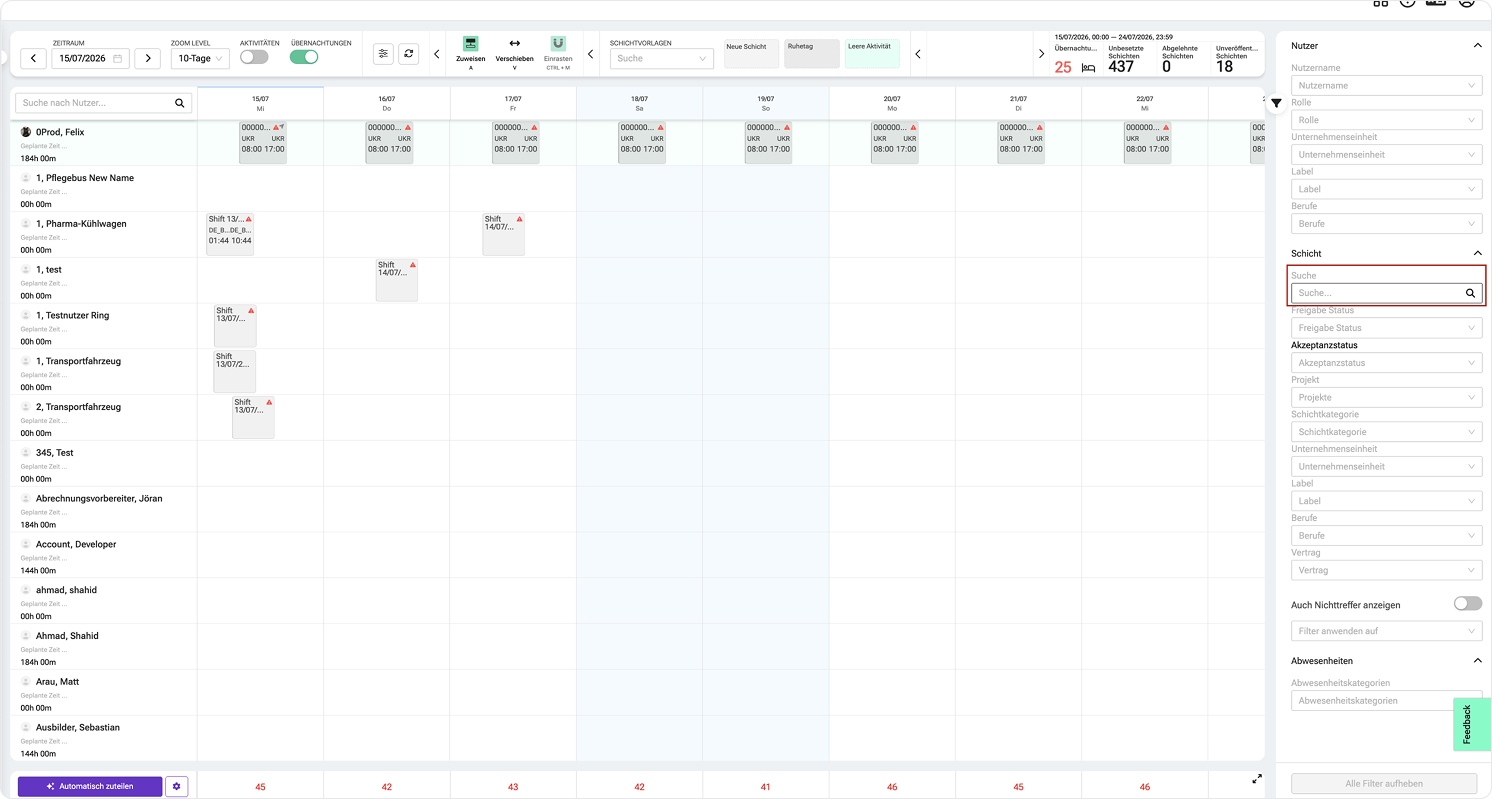Viewport: 1492px width, 799px height.
Task: Select the Verschieben move tool
Action: (514, 44)
